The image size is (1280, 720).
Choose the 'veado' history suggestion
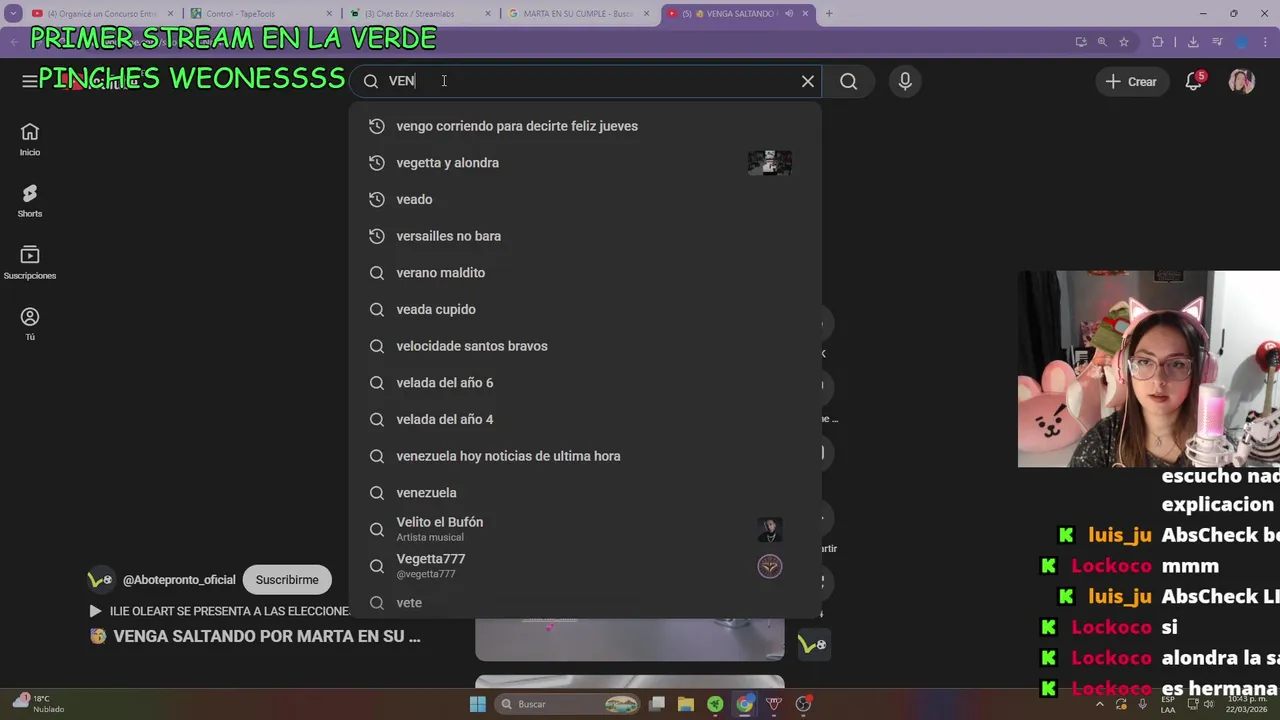tap(585, 199)
